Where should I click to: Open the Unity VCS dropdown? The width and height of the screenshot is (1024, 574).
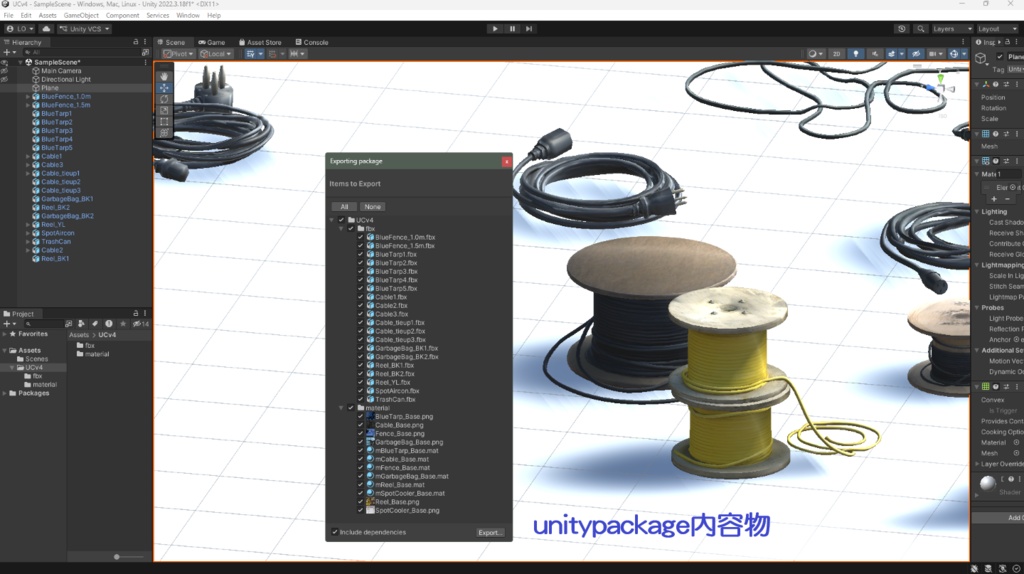click(x=84, y=29)
